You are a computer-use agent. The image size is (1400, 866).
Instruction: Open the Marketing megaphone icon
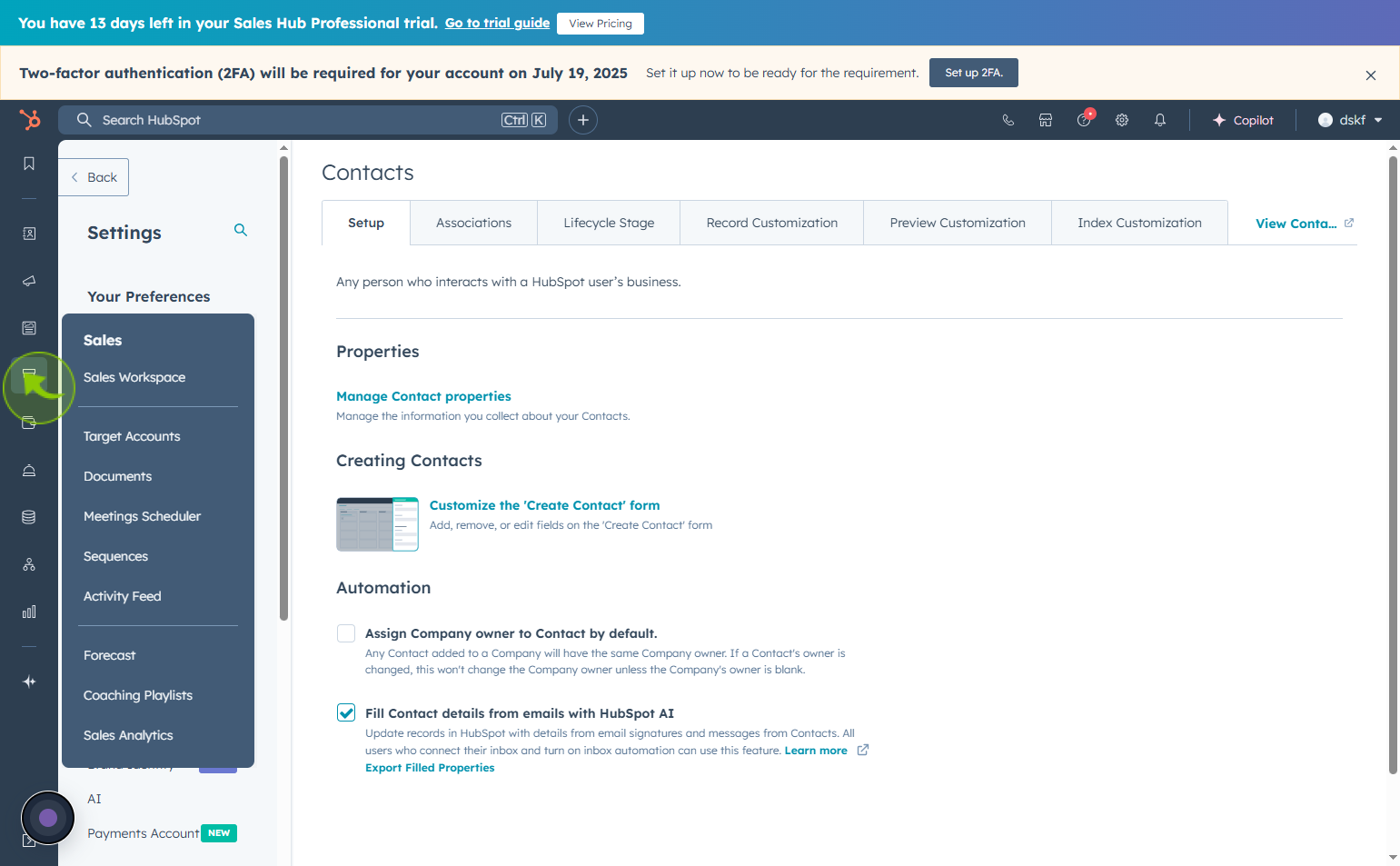tap(29, 281)
